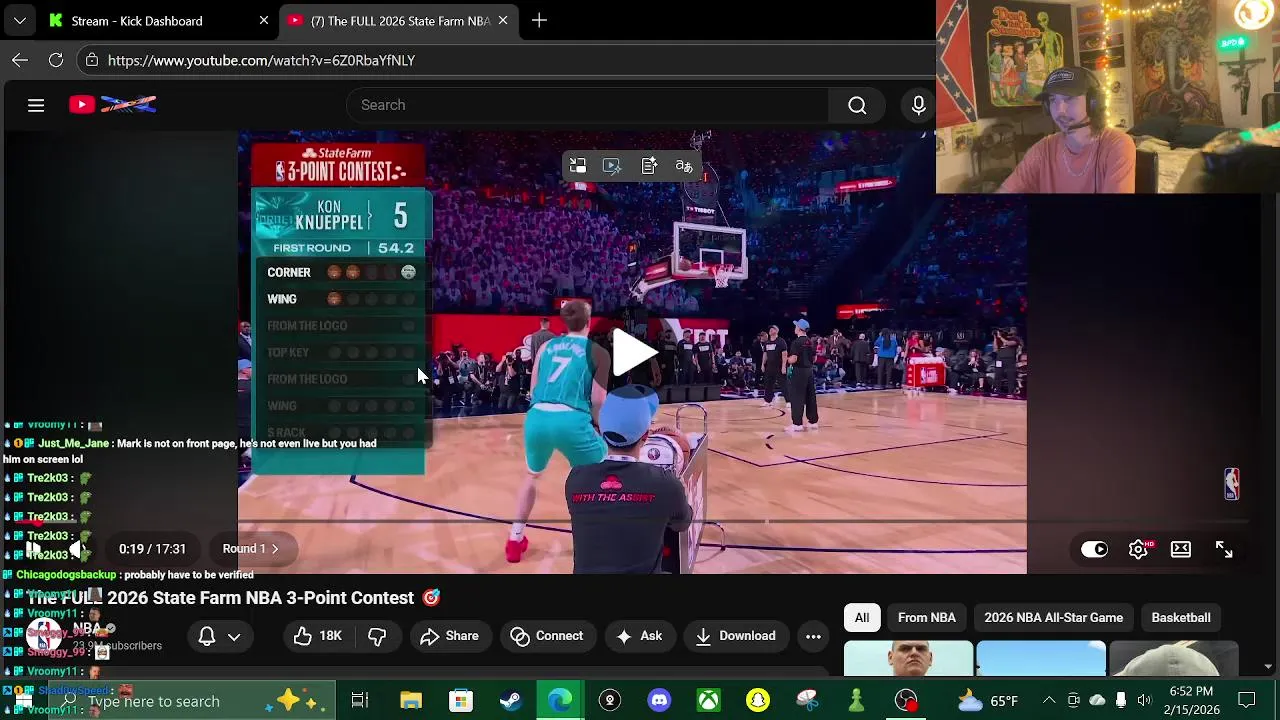Download the video

pyautogui.click(x=735, y=636)
